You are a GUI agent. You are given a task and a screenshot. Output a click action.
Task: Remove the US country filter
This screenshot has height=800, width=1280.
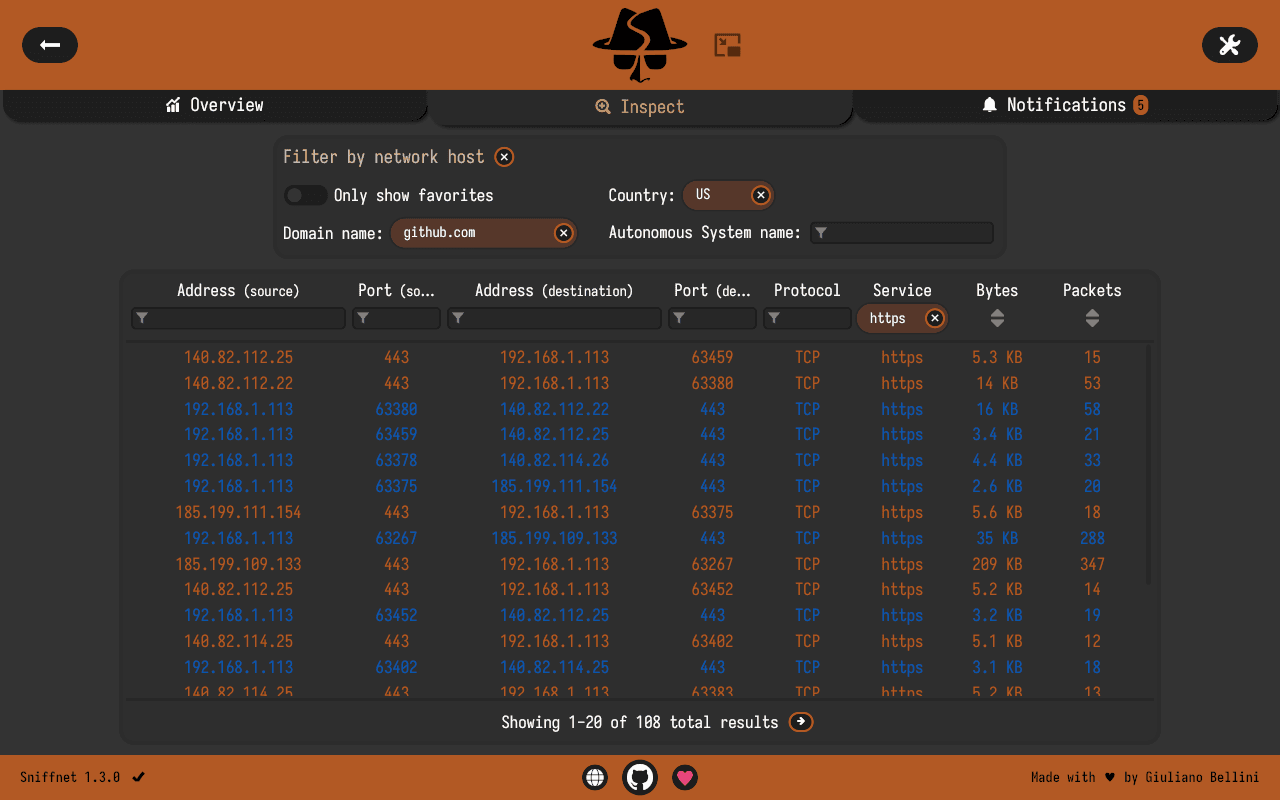pos(761,195)
